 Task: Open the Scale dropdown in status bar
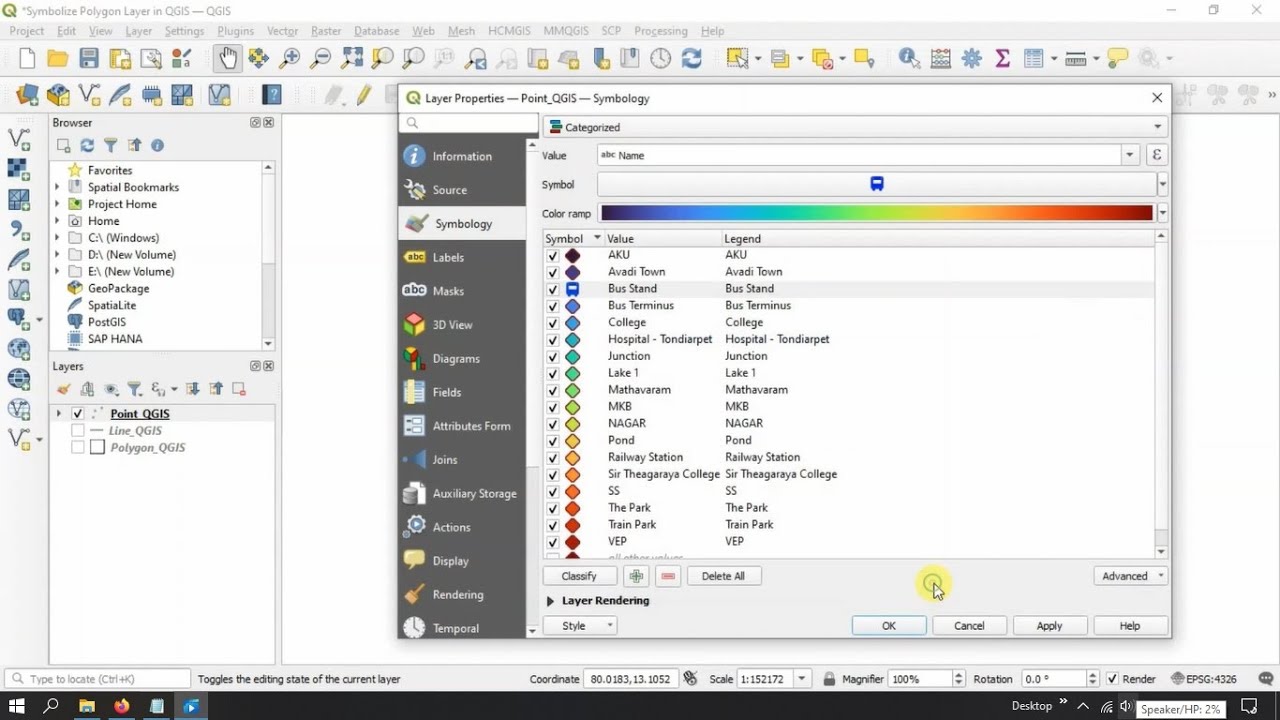pyautogui.click(x=802, y=679)
